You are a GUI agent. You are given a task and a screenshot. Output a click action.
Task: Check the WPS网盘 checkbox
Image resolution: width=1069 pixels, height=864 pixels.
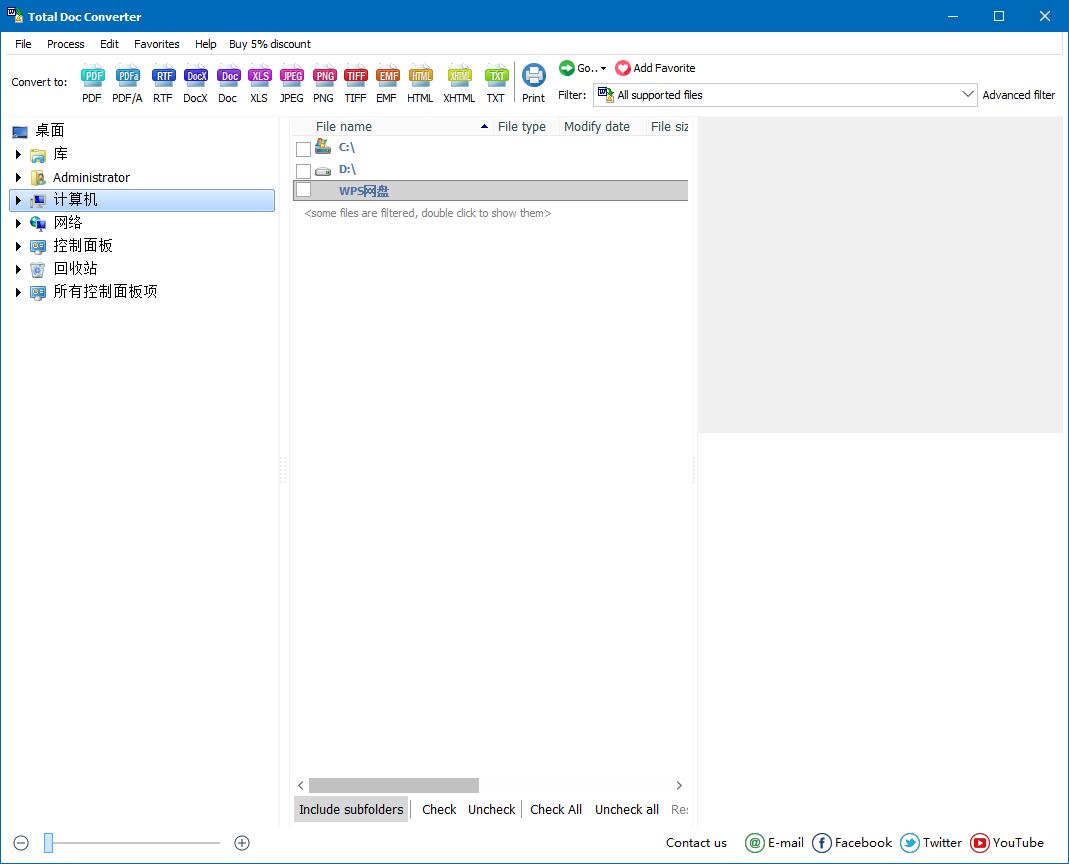pyautogui.click(x=303, y=190)
